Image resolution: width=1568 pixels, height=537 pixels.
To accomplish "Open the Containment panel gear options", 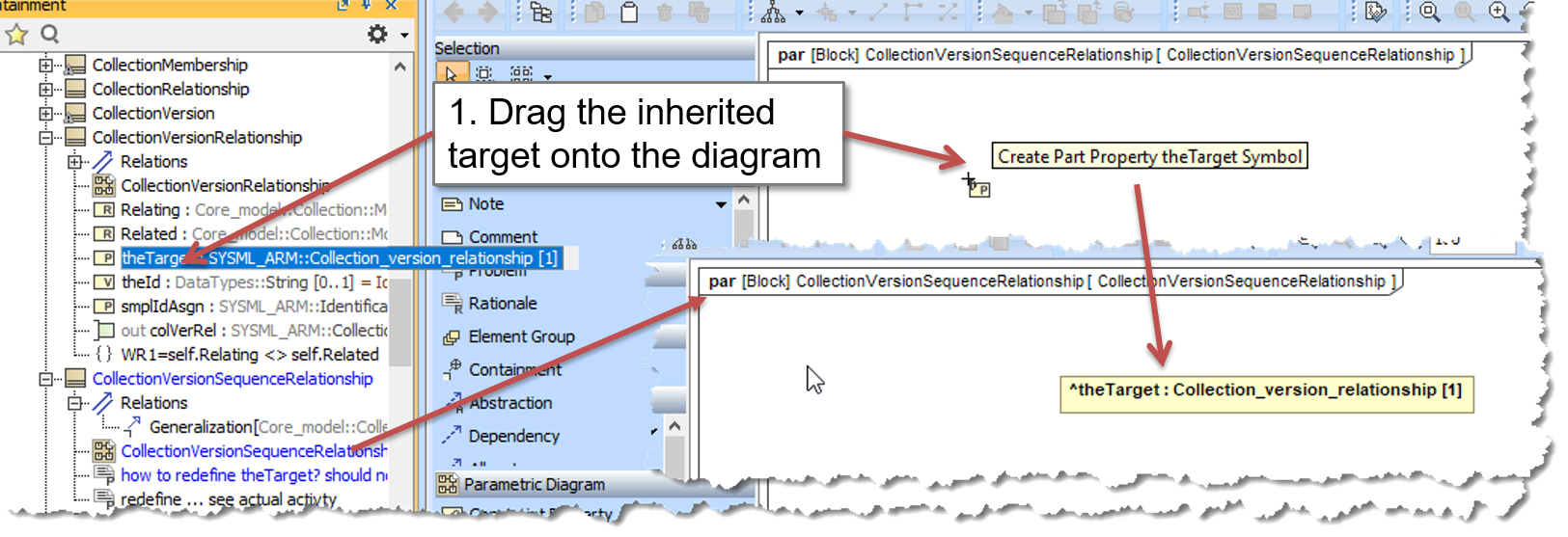I will (x=377, y=35).
